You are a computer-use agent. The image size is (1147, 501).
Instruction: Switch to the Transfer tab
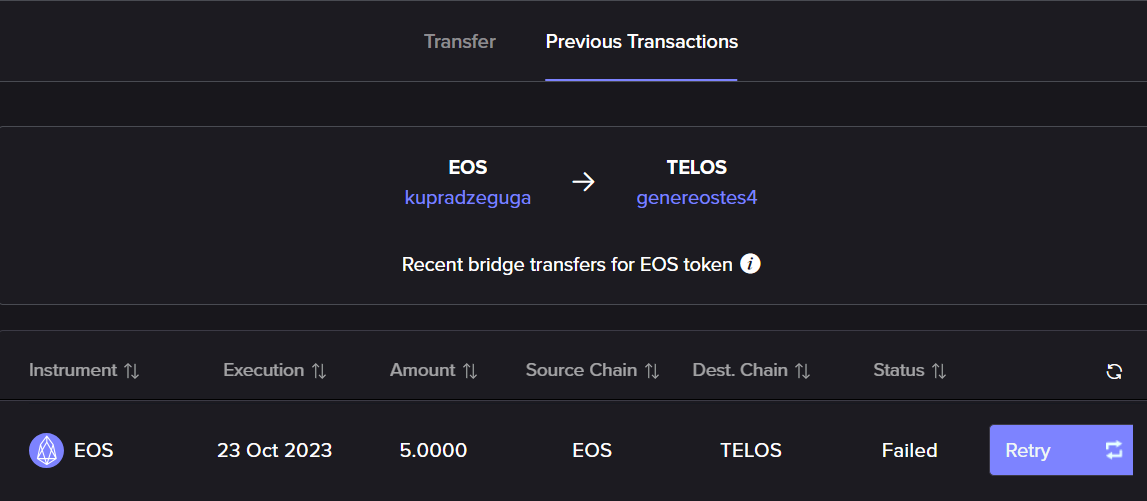point(459,42)
